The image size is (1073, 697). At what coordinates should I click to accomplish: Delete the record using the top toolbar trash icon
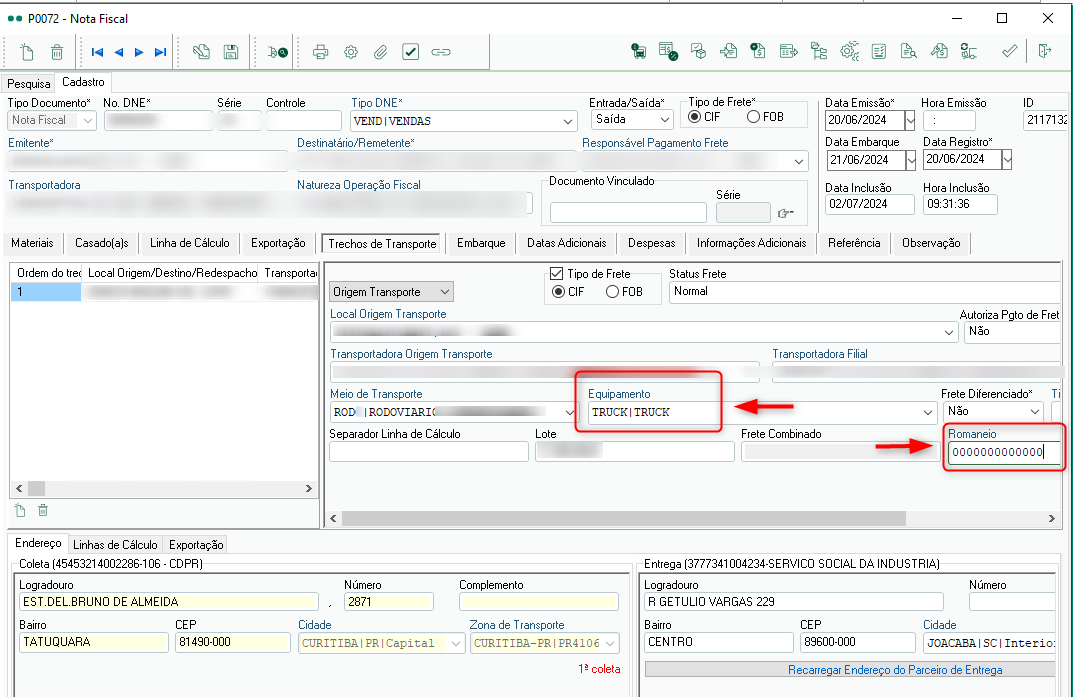point(57,52)
